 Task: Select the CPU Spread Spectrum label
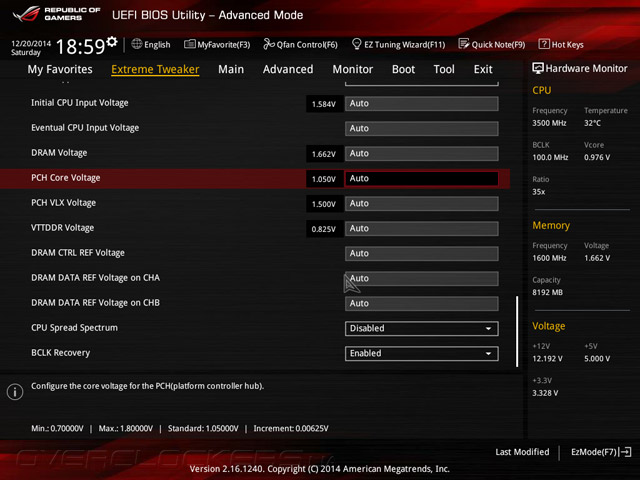coord(74,328)
